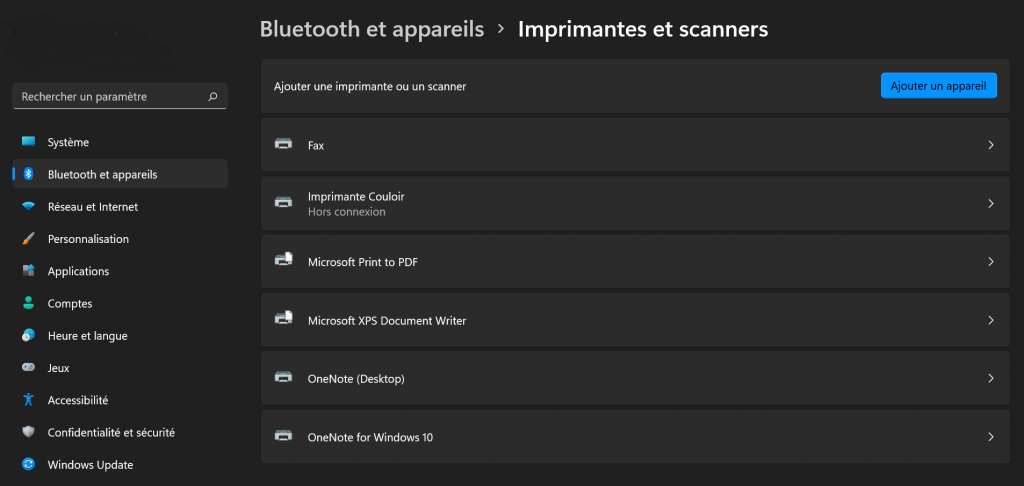This screenshot has height=486, width=1024.
Task: Focus the Rechercher un paramètre field
Action: (x=120, y=96)
